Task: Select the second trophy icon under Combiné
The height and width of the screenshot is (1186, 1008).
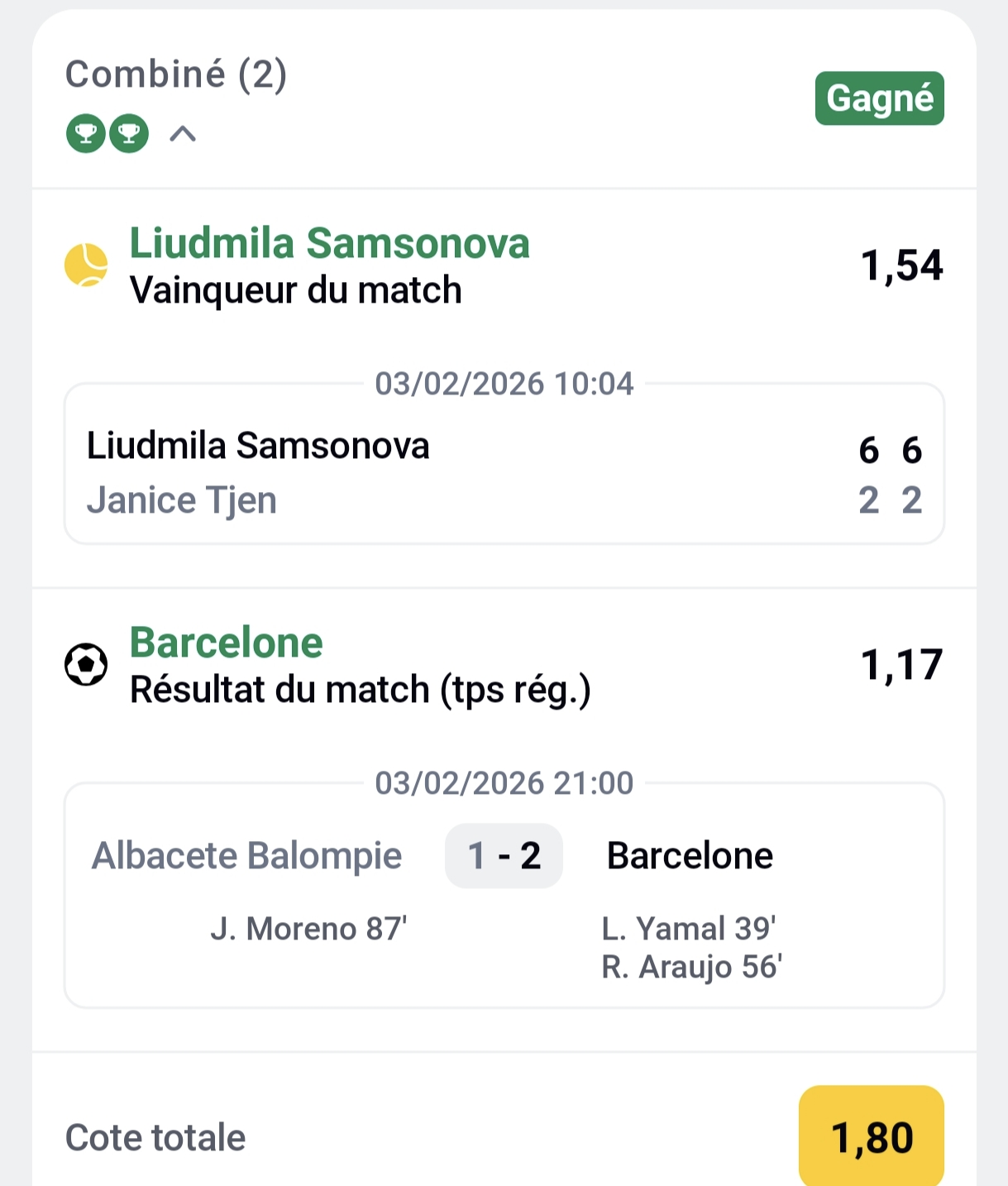Action: (x=127, y=134)
